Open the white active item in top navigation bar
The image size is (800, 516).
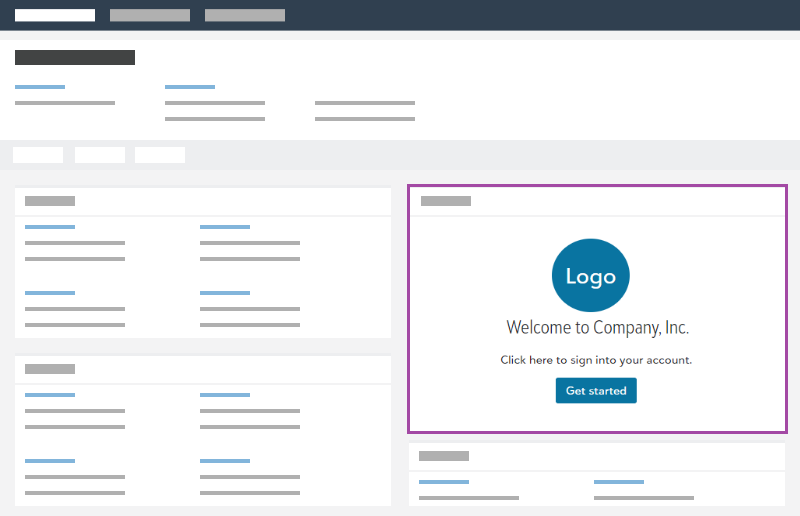55,15
